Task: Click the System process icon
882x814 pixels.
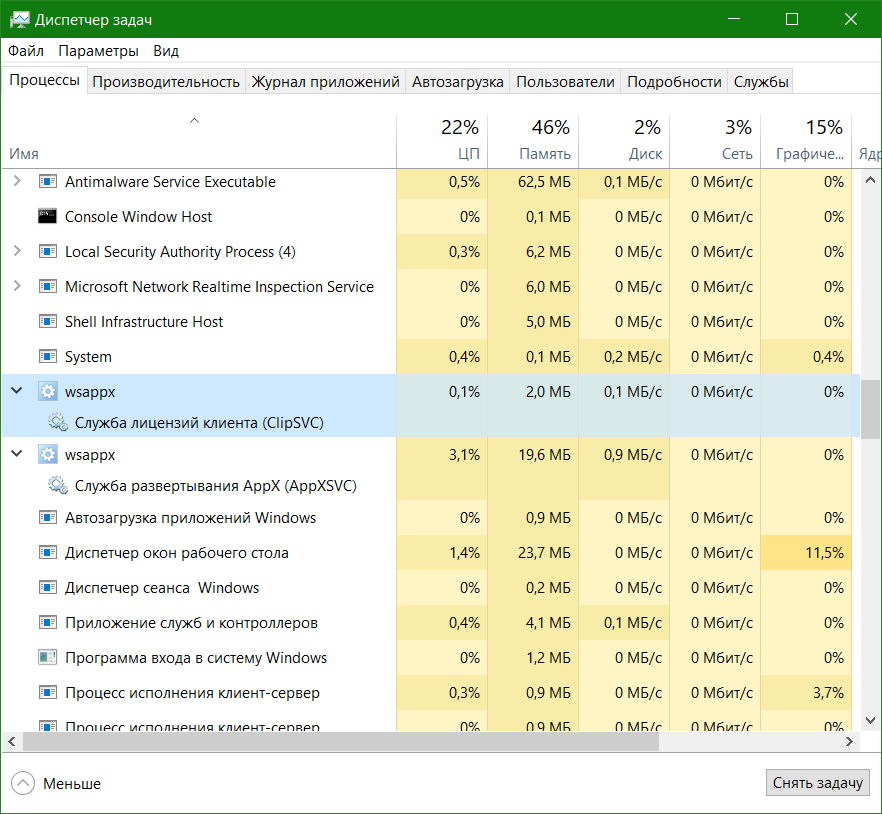Action: [47, 357]
